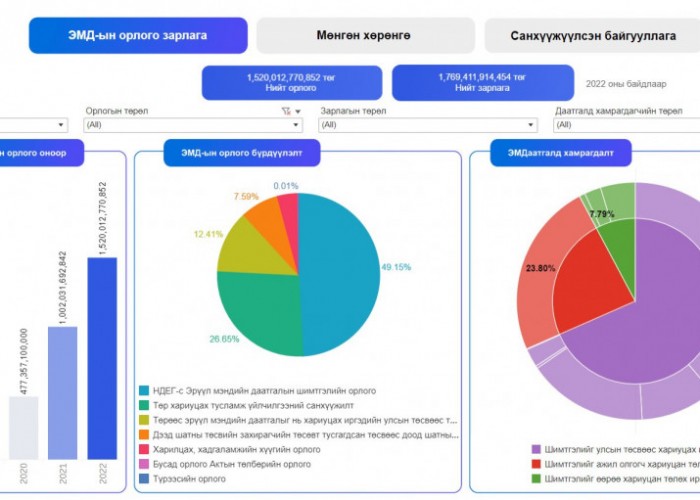
Task: Select the 2021 bar in the bar chart
Action: click(x=62, y=393)
